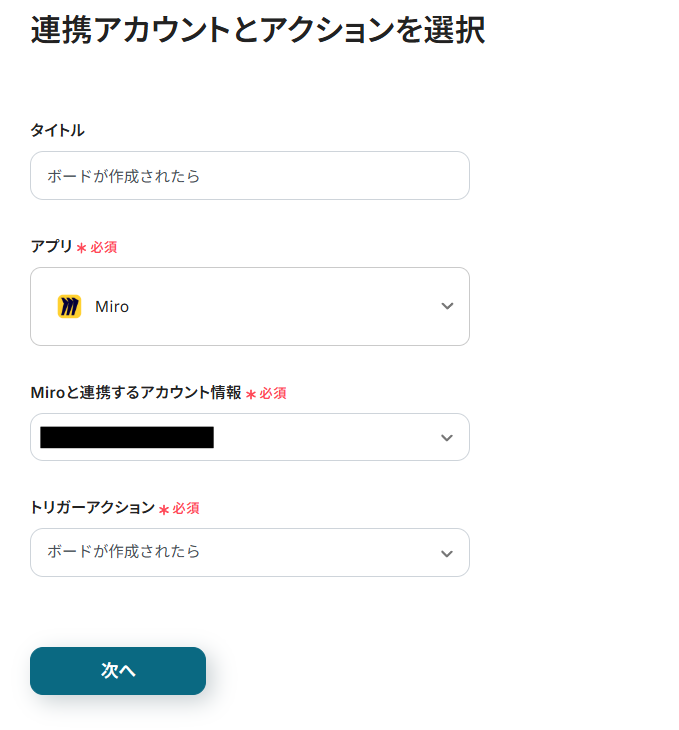Expand the トリガーアクション dropdown chevron
The height and width of the screenshot is (730, 679).
pos(447,553)
